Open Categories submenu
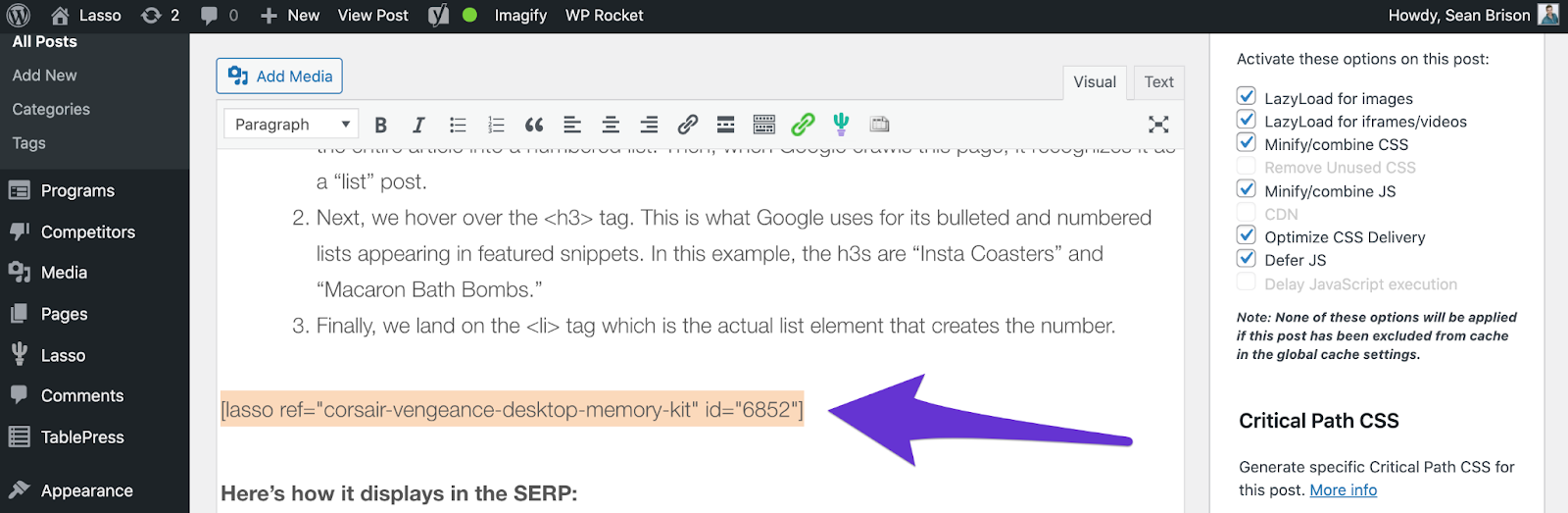 tap(51, 110)
